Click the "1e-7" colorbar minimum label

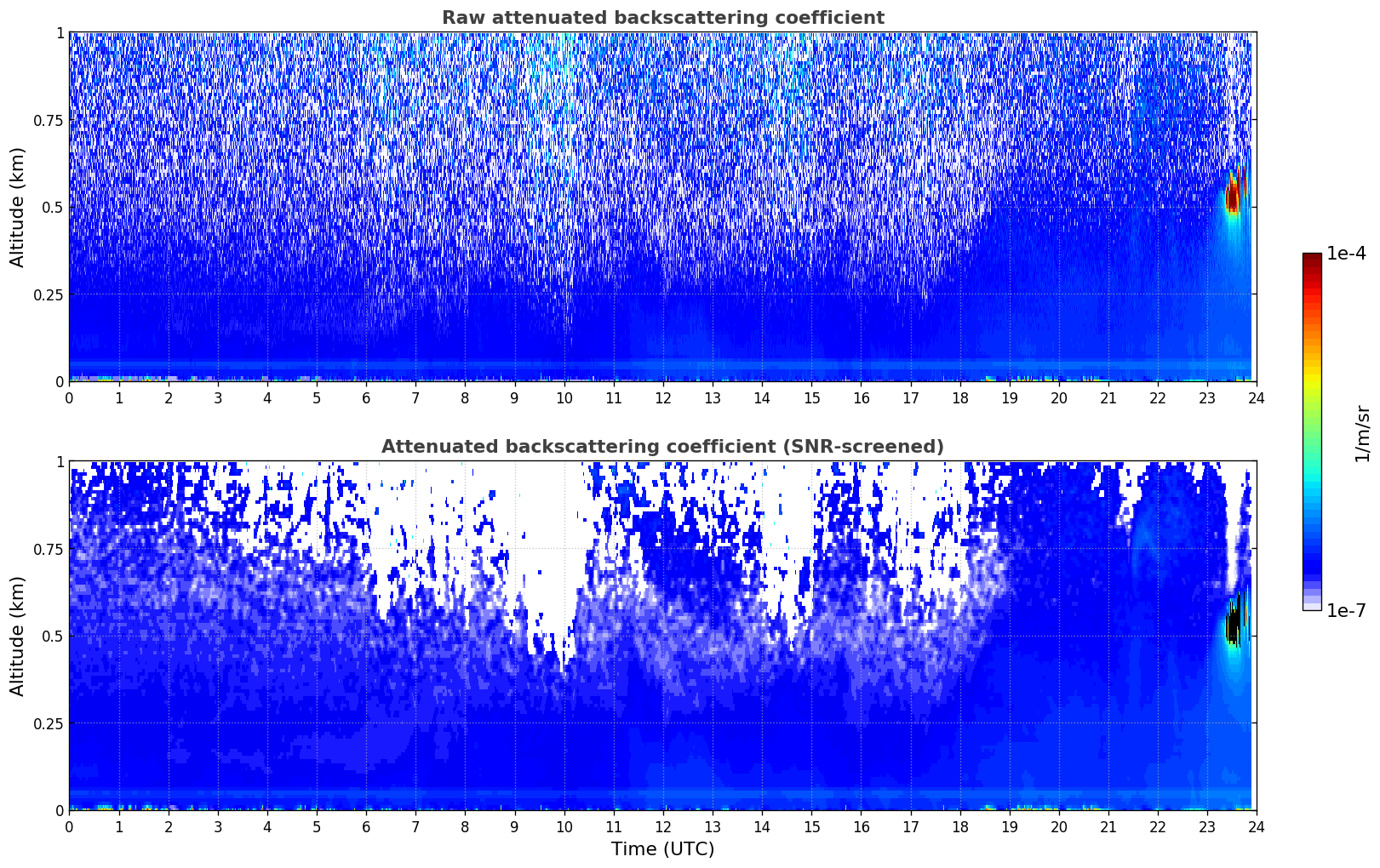coord(1346,610)
